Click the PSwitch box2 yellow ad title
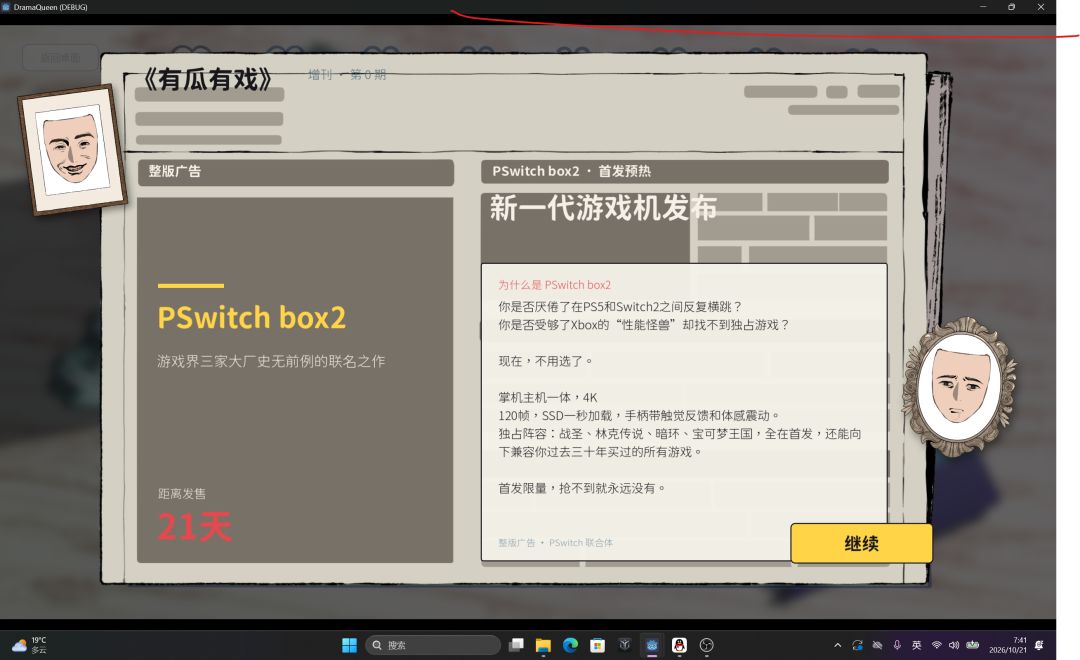This screenshot has width=1080, height=660. pyautogui.click(x=252, y=318)
